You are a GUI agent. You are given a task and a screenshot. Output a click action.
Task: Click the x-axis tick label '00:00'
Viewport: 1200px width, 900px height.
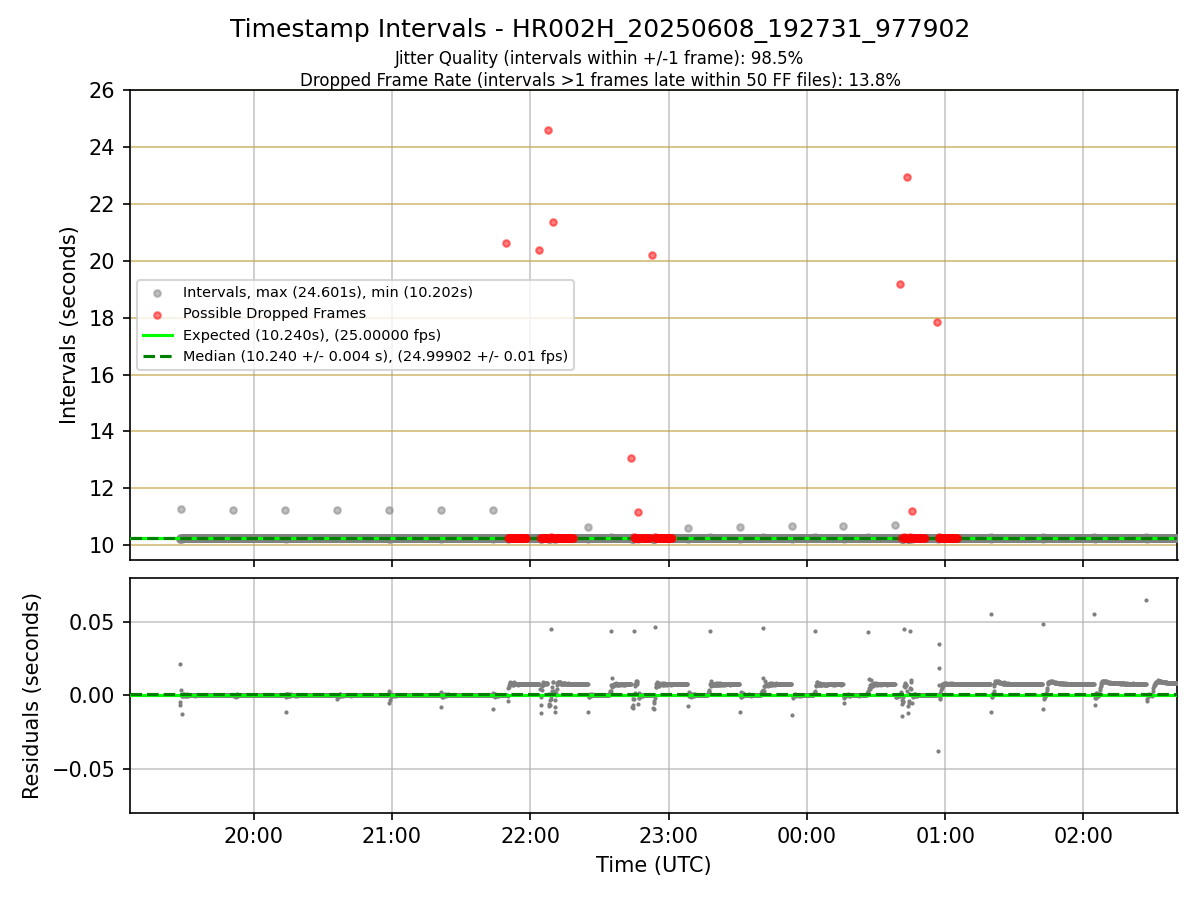(807, 834)
